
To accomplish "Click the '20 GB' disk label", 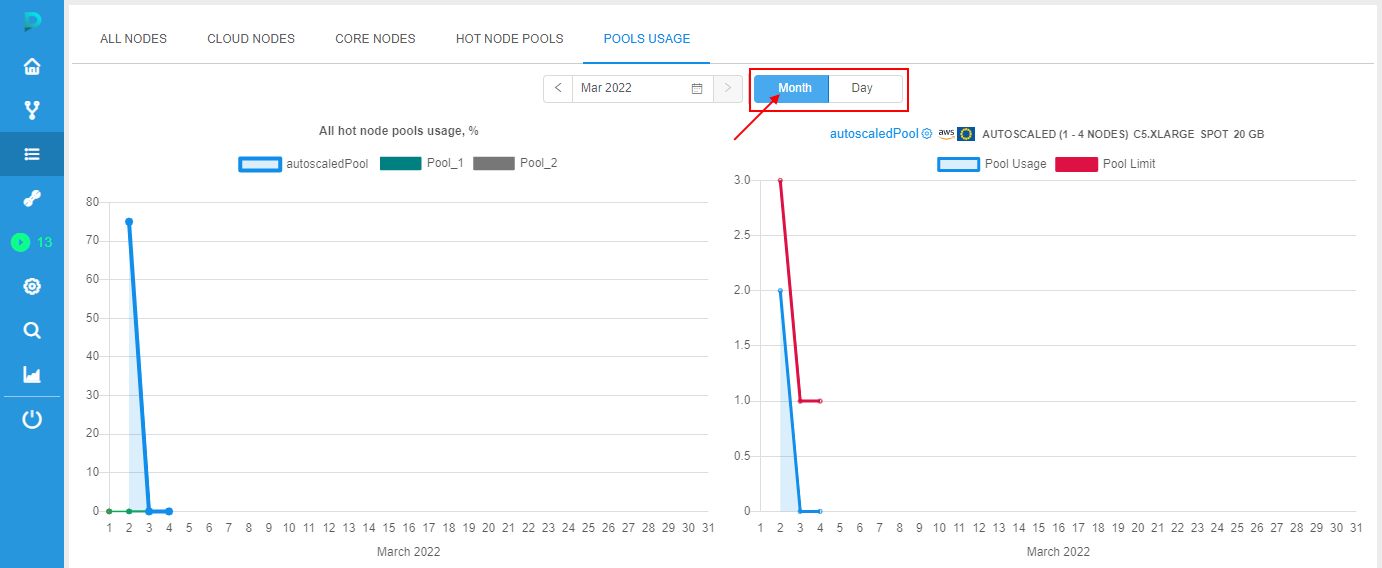I will pos(1249,134).
